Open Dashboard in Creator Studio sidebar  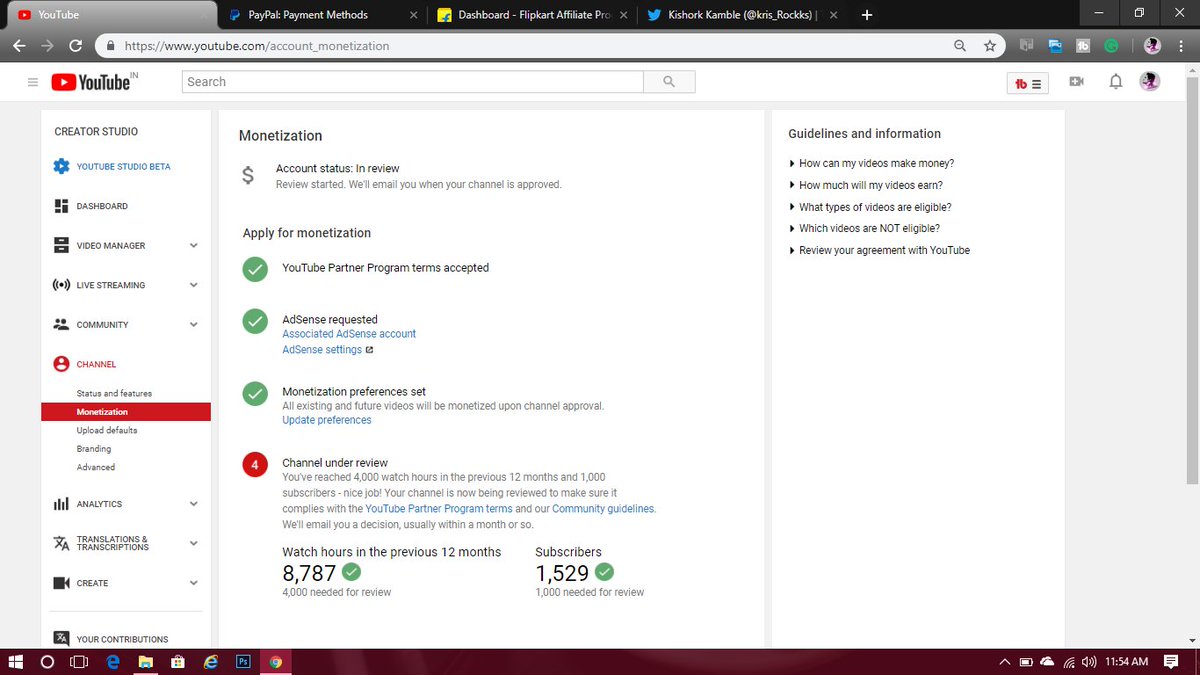coord(90,206)
